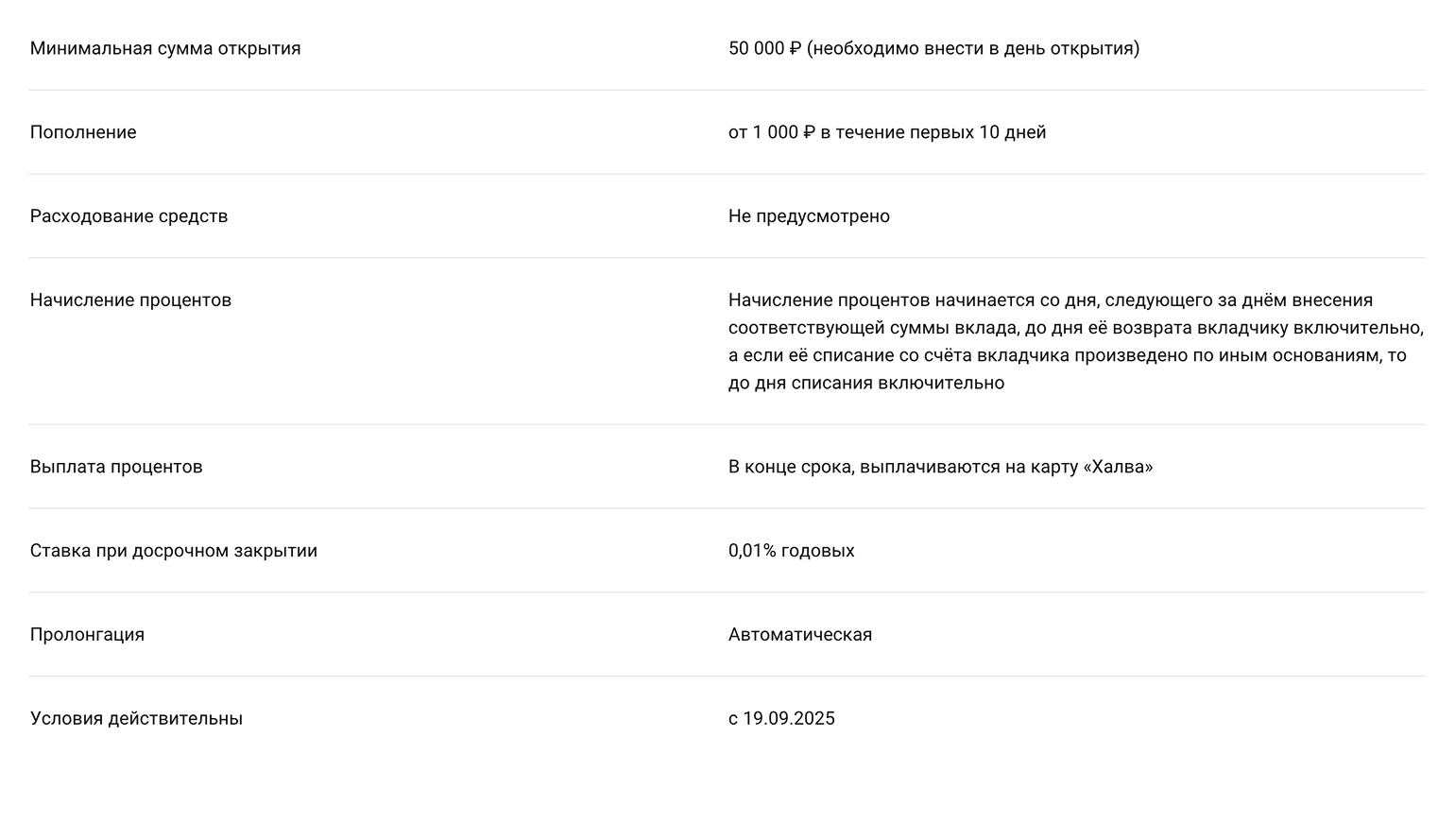Click the "Автоматическая" prolongation value

(799, 635)
